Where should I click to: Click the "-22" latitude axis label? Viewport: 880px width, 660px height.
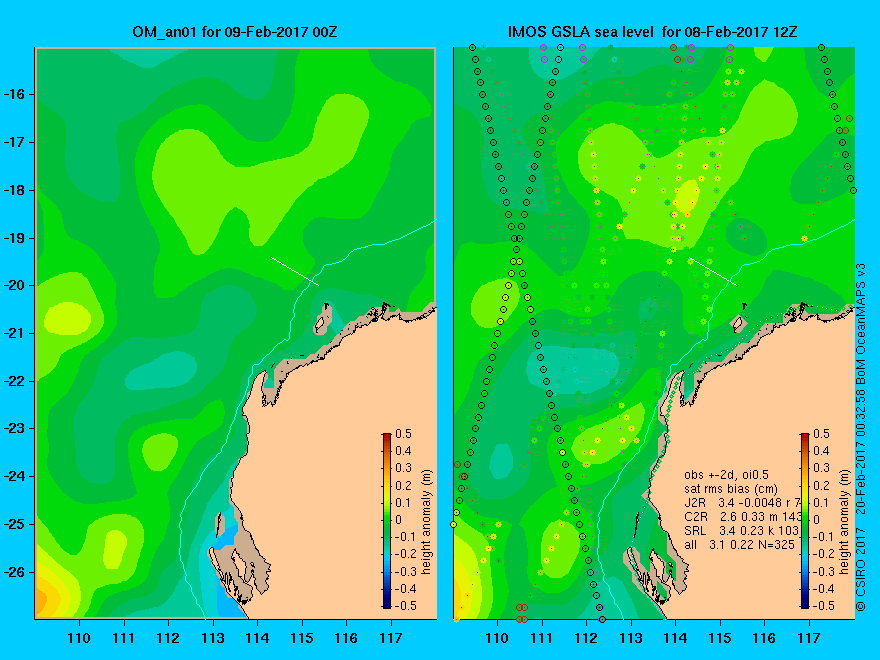click(12, 381)
